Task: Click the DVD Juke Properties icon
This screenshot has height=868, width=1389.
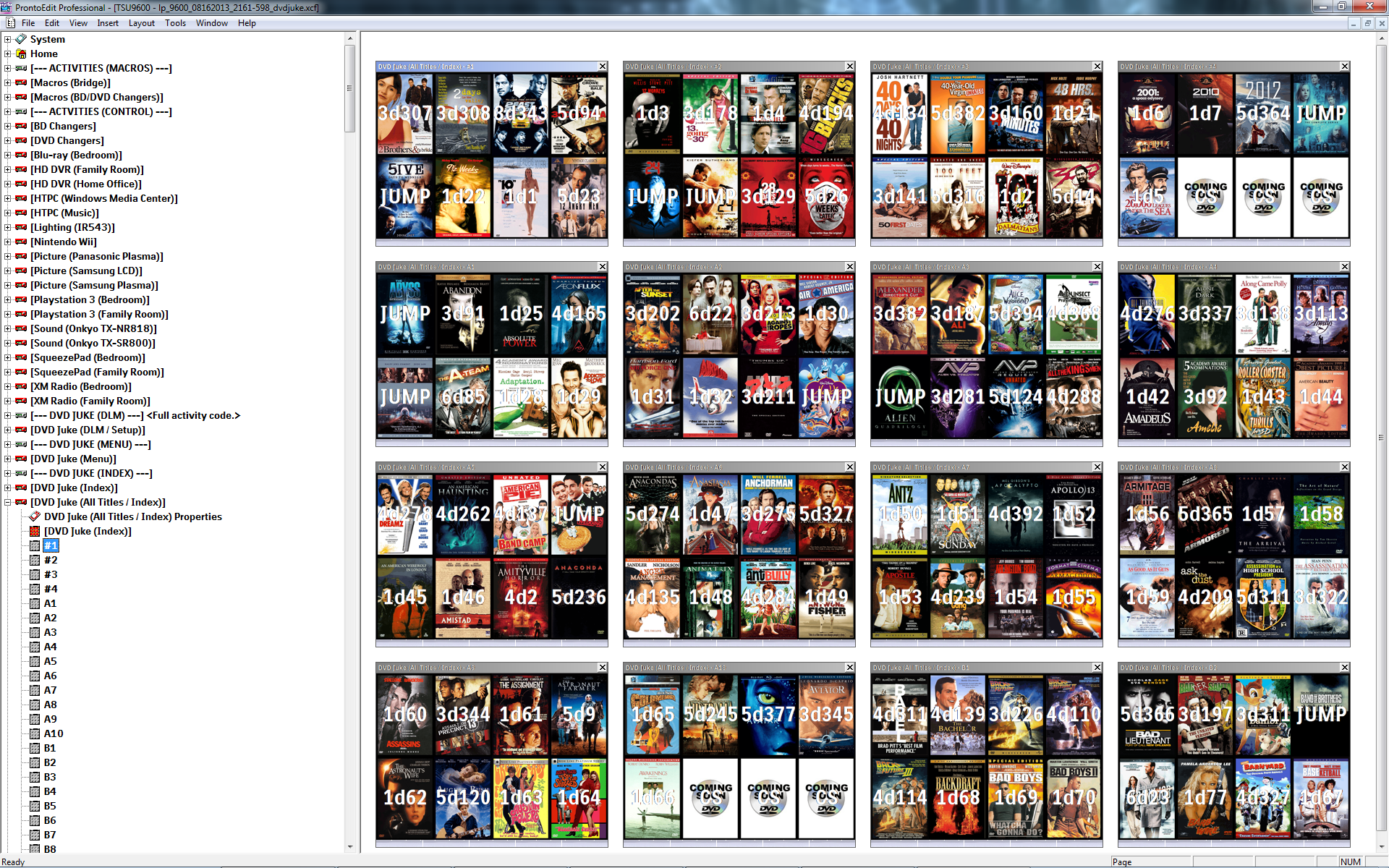Action: 35,516
